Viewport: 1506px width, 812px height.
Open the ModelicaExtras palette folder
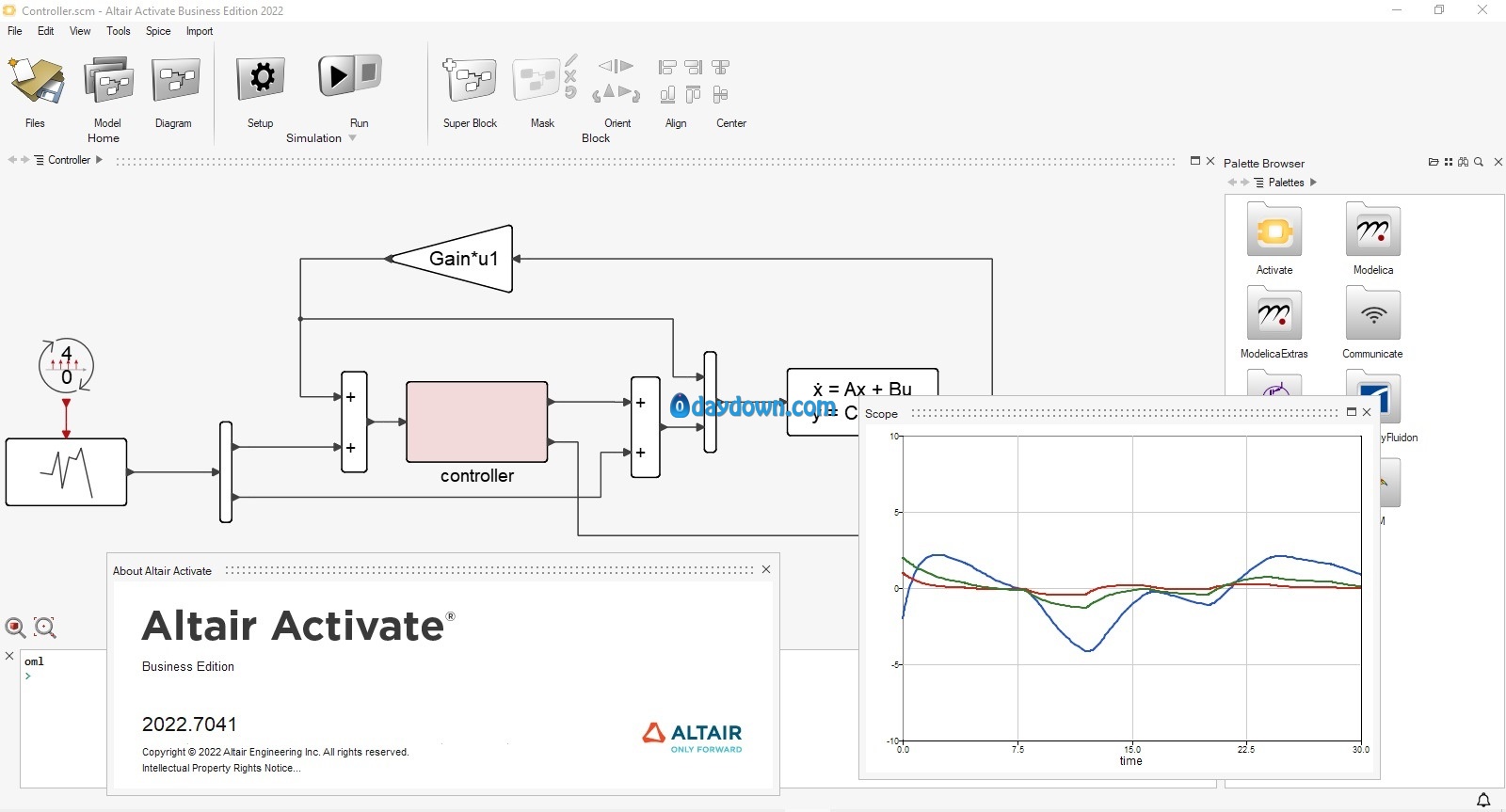click(1274, 313)
